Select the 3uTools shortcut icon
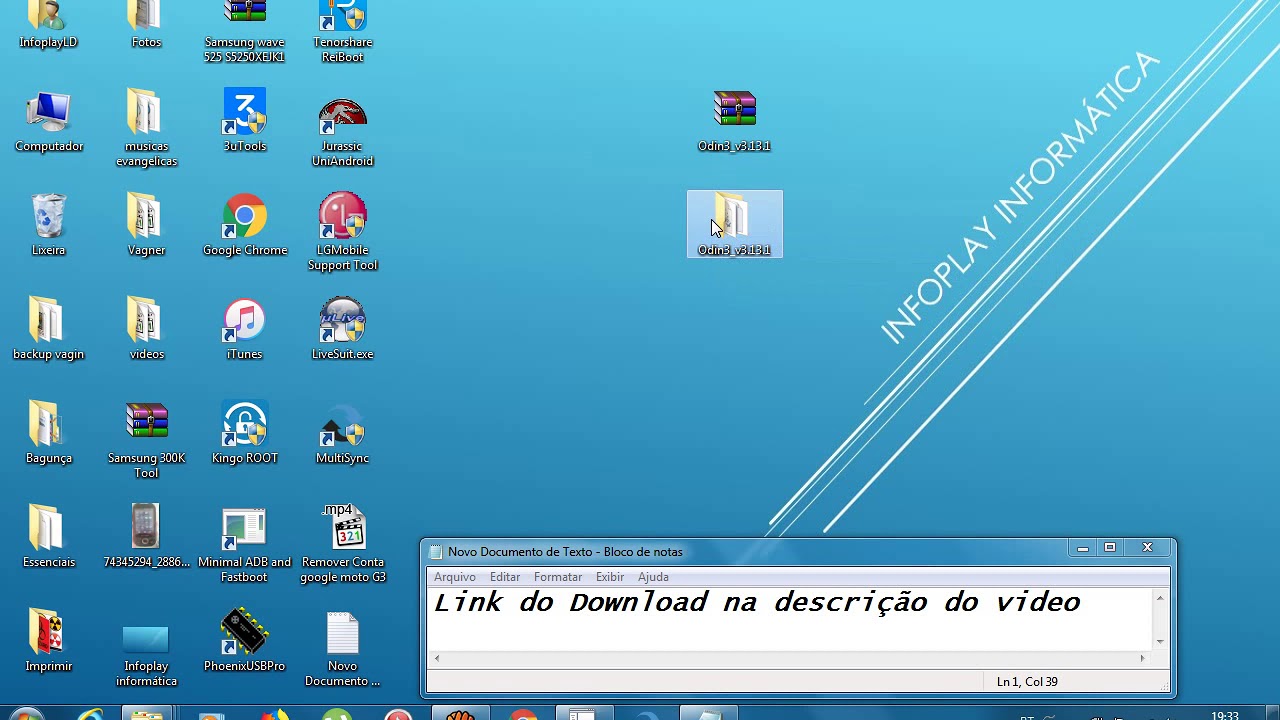 tap(244, 122)
